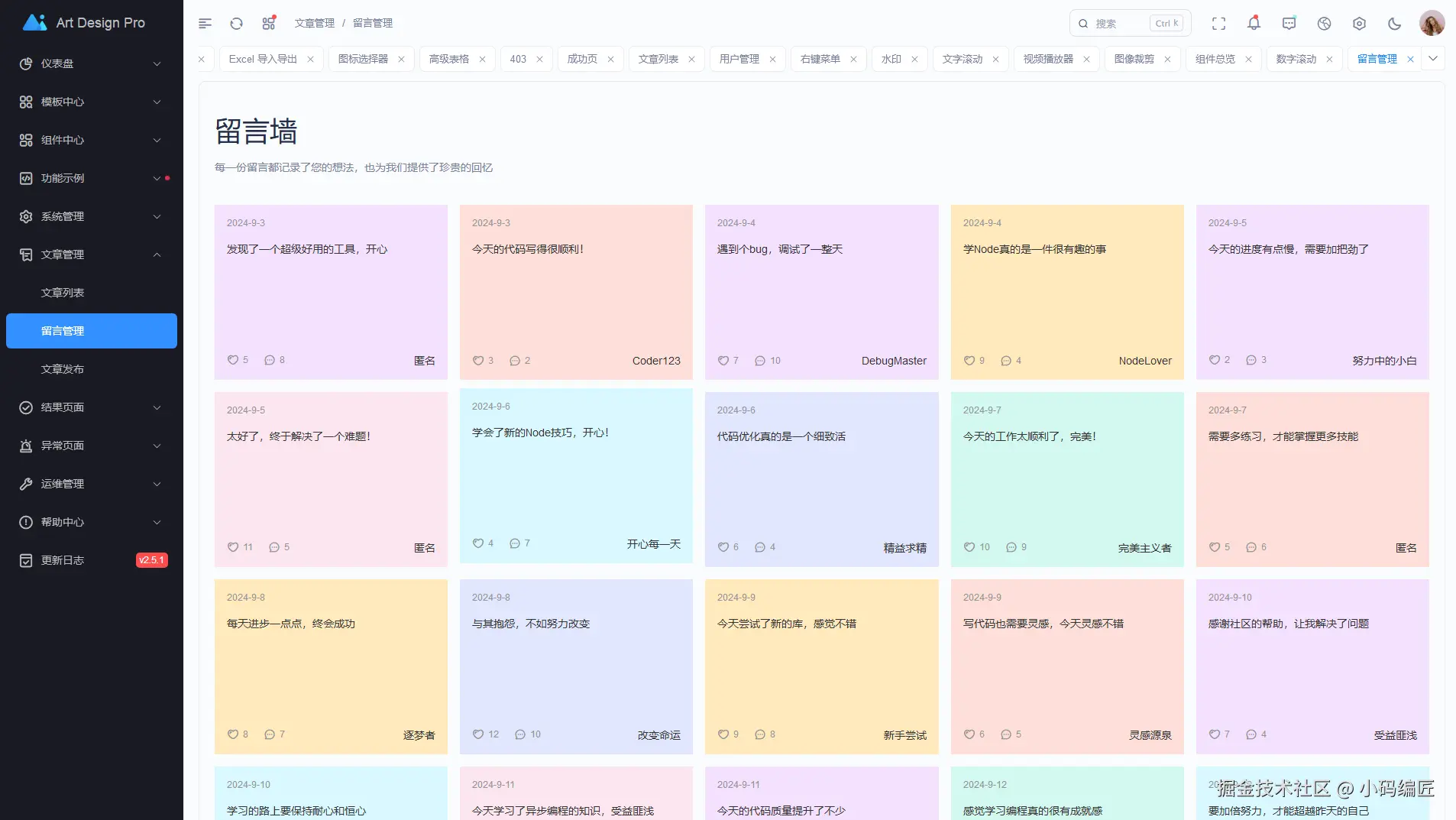Screen dimensions: 1456x820
Task: Open the notifications bell
Action: point(1254,24)
